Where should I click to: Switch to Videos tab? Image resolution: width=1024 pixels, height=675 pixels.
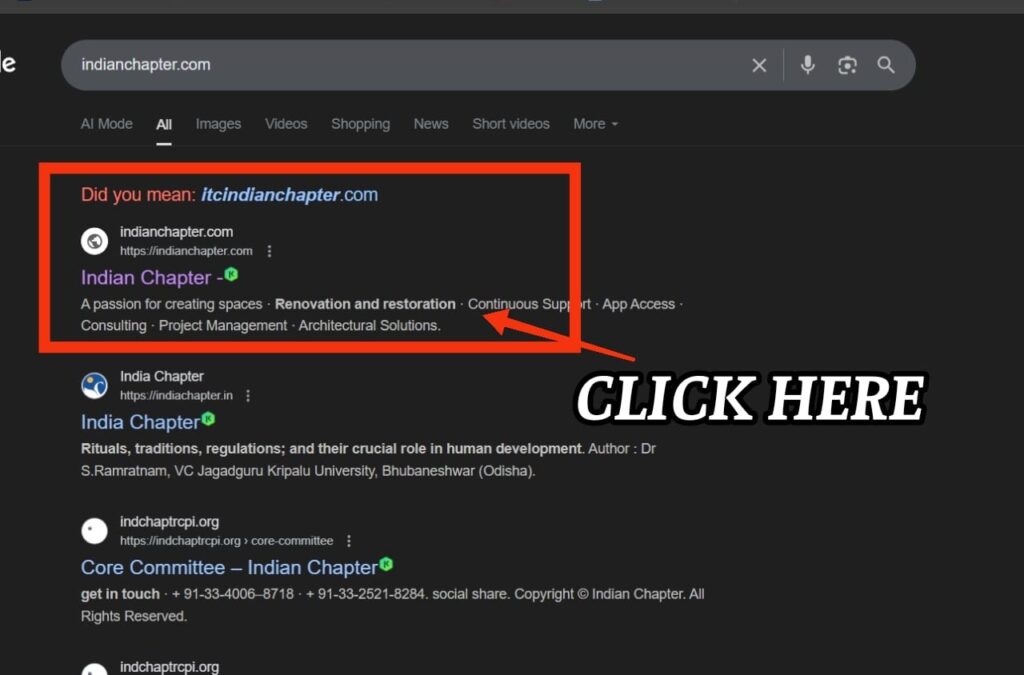tap(286, 124)
